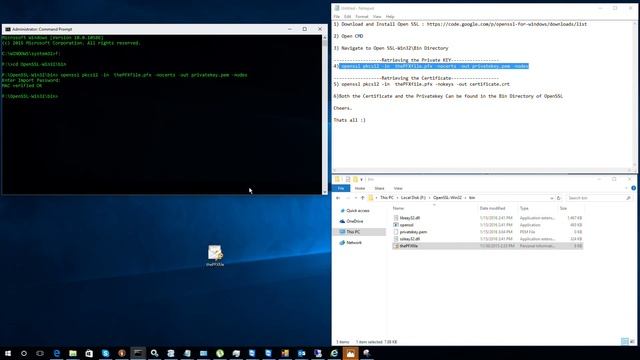The height and width of the screenshot is (360, 640).
Task: Click Properties icon in Explorer quick access toolbar
Action: click(348, 179)
